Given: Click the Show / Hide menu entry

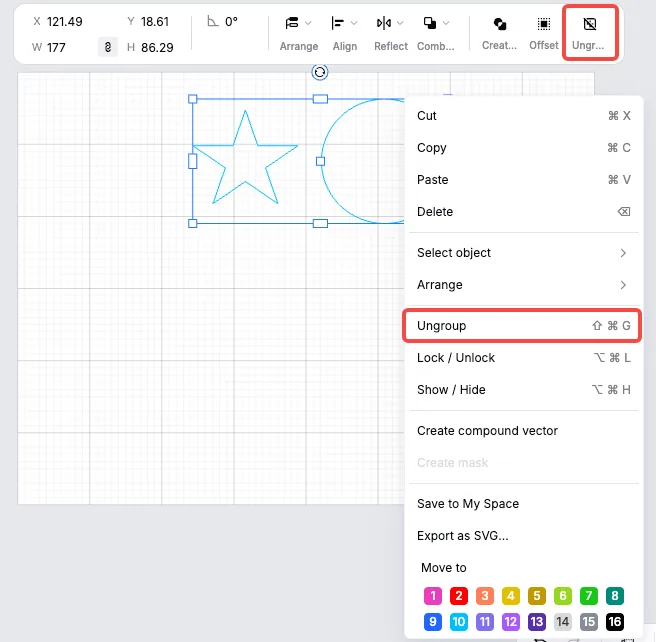Looking at the screenshot, I should tap(522, 390).
